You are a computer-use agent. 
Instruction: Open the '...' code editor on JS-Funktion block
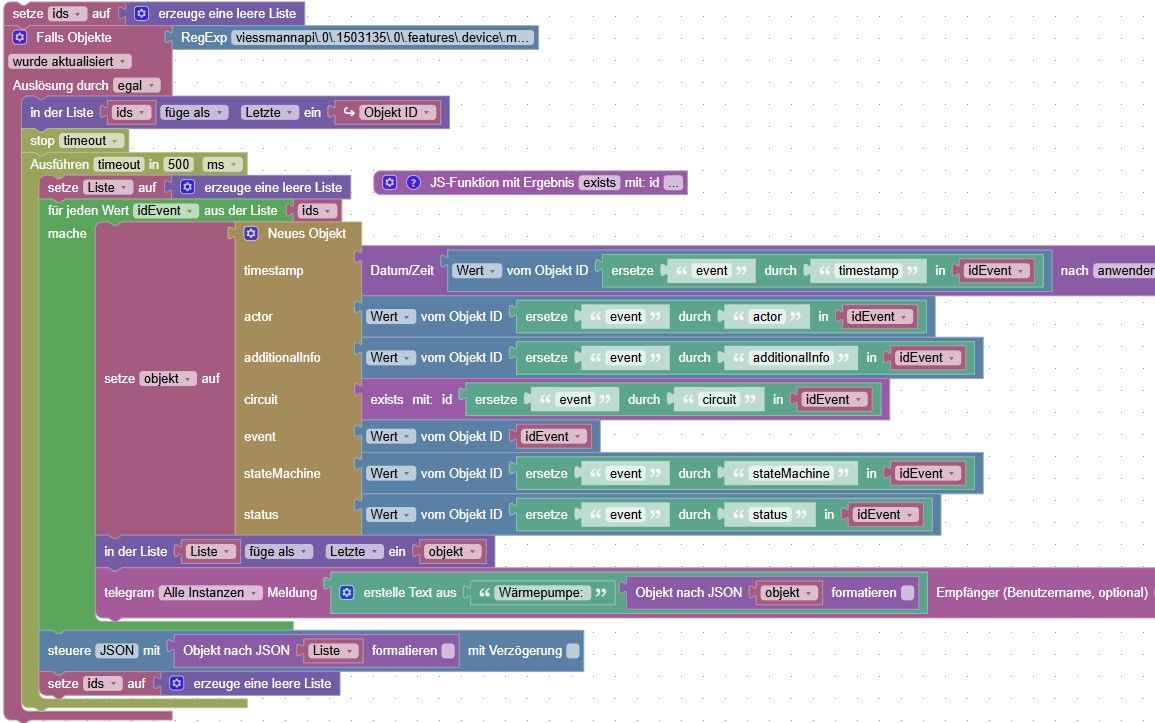[673, 183]
